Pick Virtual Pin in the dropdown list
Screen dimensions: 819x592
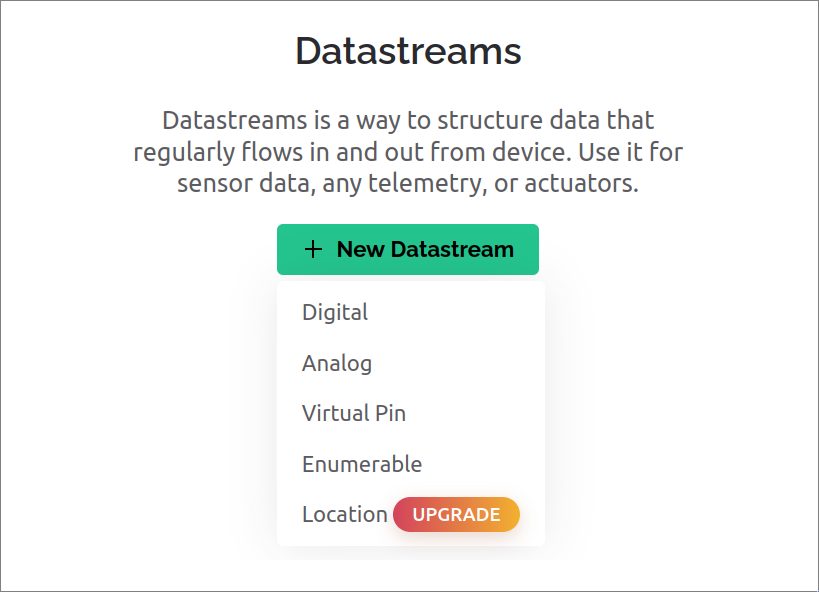(x=353, y=413)
